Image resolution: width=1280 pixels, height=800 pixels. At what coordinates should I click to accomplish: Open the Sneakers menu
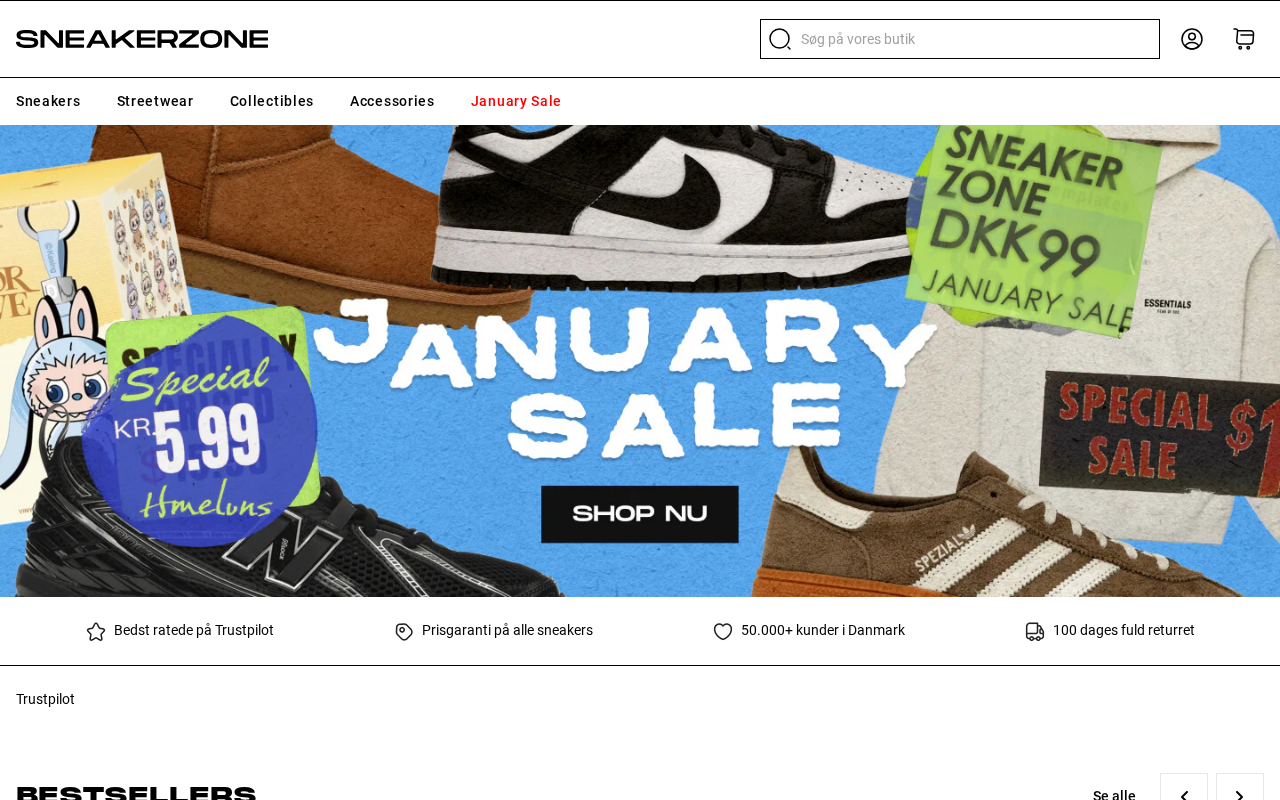(48, 101)
